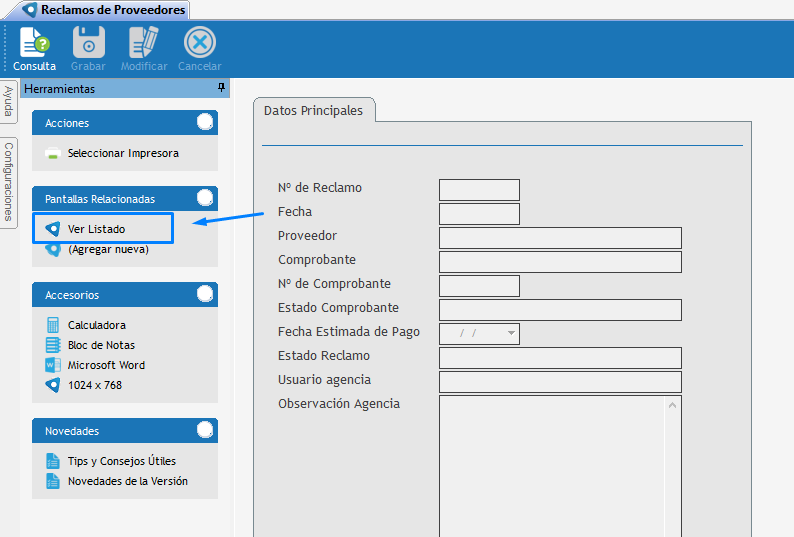This screenshot has width=794, height=537.
Task: Collapse the Acciones panel section
Action: pyautogui.click(x=205, y=123)
